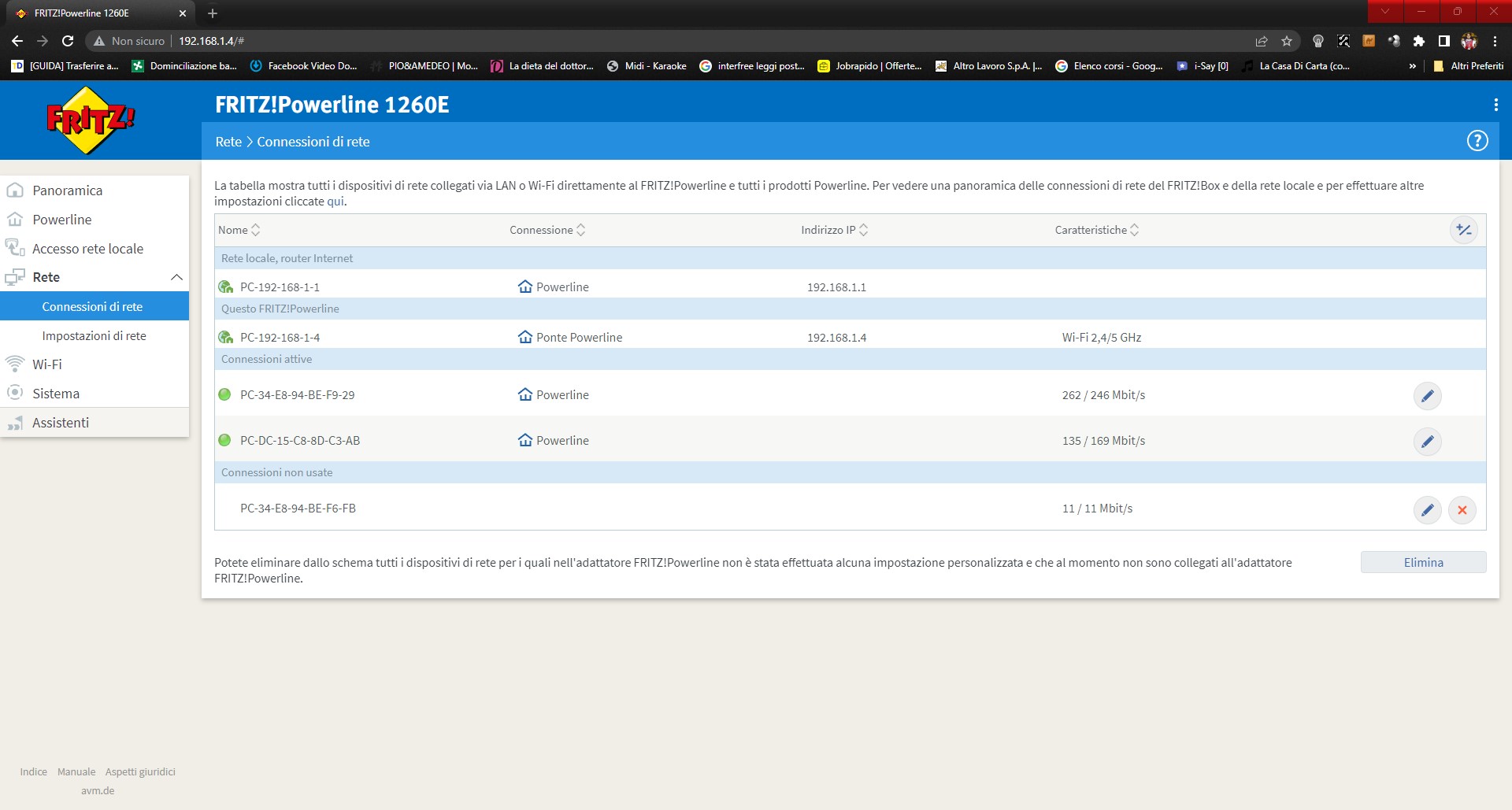Click device name PC-34-E8-94-BE-F6-FB
The height and width of the screenshot is (810, 1512).
click(298, 509)
